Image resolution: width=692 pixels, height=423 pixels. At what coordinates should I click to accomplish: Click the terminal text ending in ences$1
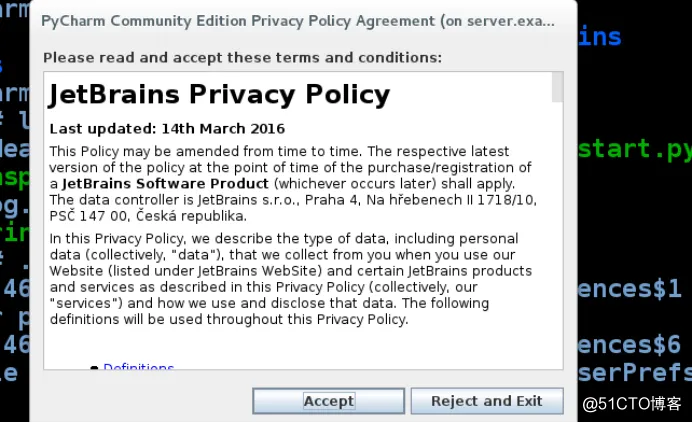click(x=630, y=290)
